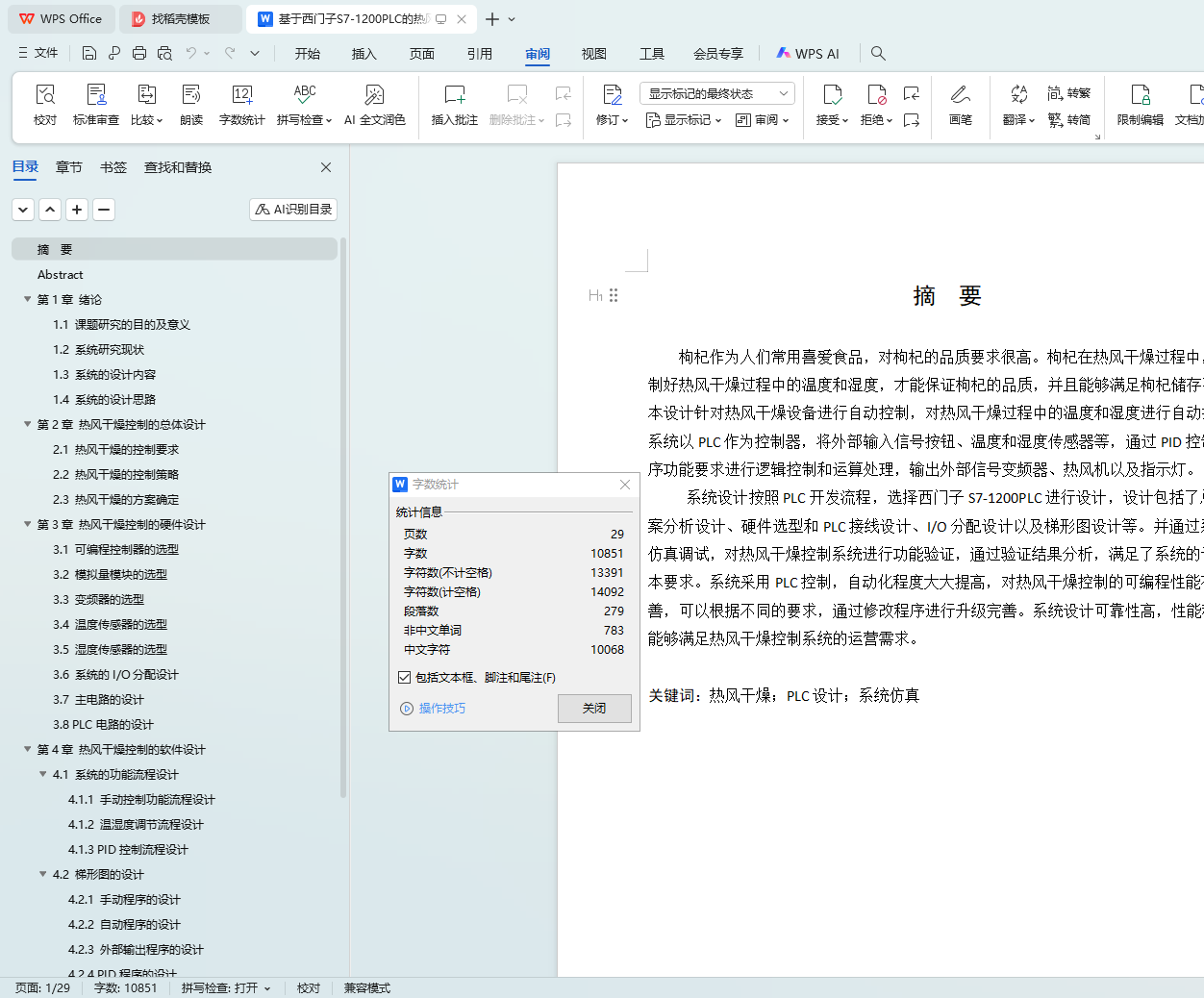Click the 修订 track changes icon
Viewport: 1204px width, 998px height.
tap(612, 105)
